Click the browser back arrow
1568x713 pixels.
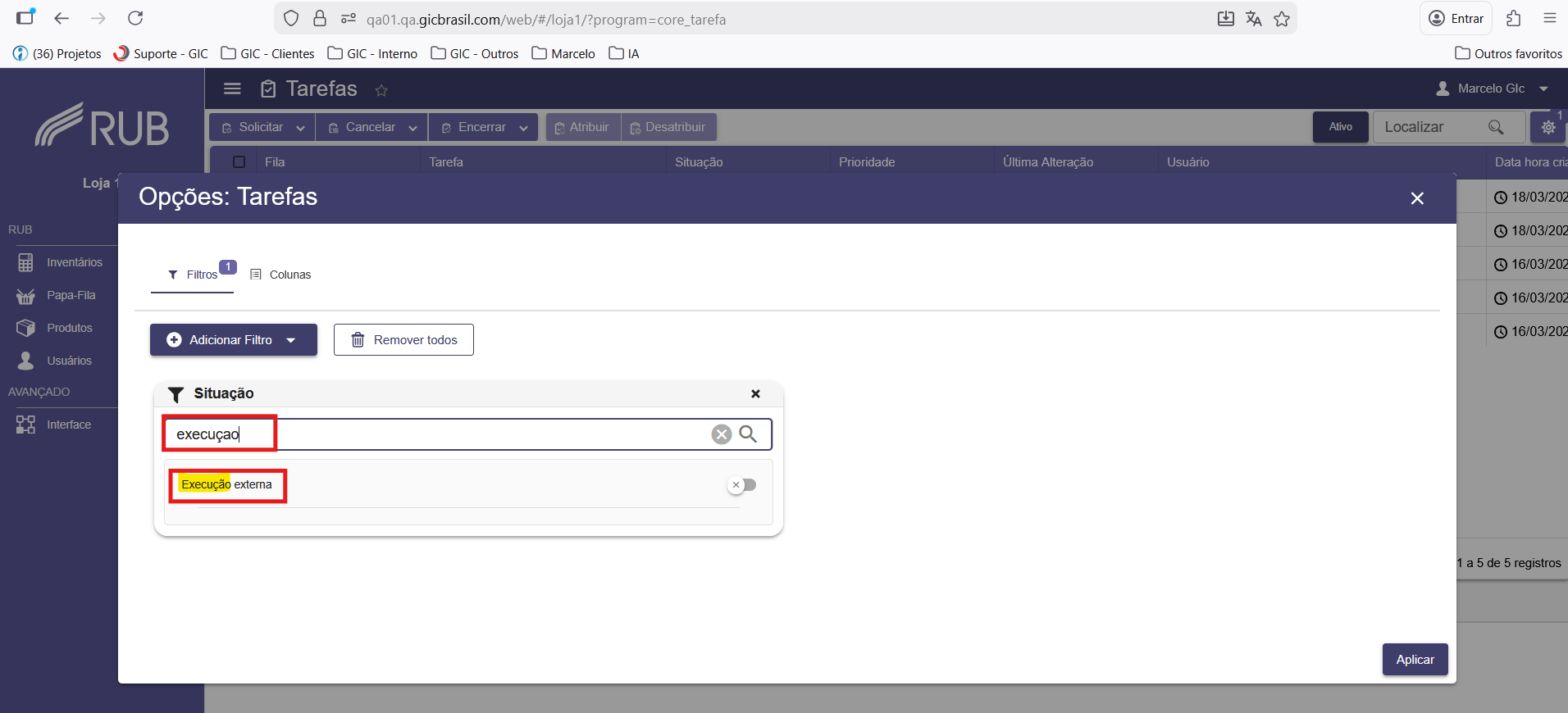click(62, 18)
